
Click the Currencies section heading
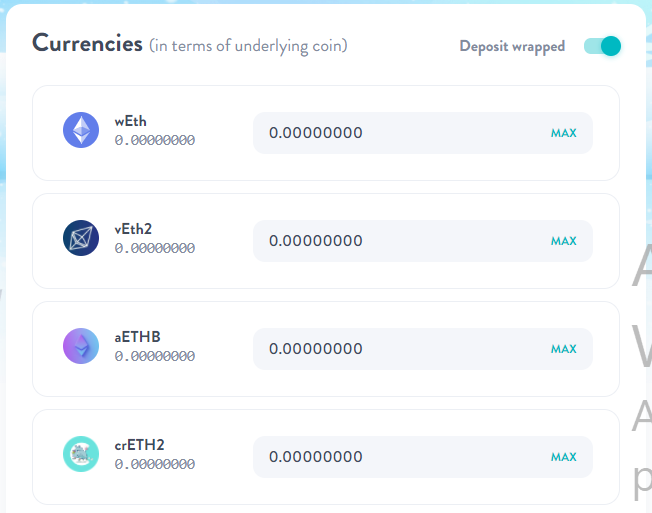point(87,43)
